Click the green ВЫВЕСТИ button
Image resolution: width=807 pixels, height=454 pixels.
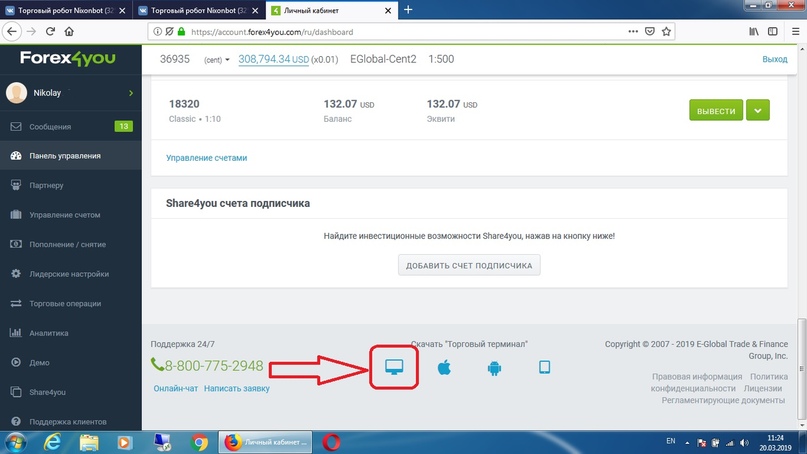[x=716, y=110]
